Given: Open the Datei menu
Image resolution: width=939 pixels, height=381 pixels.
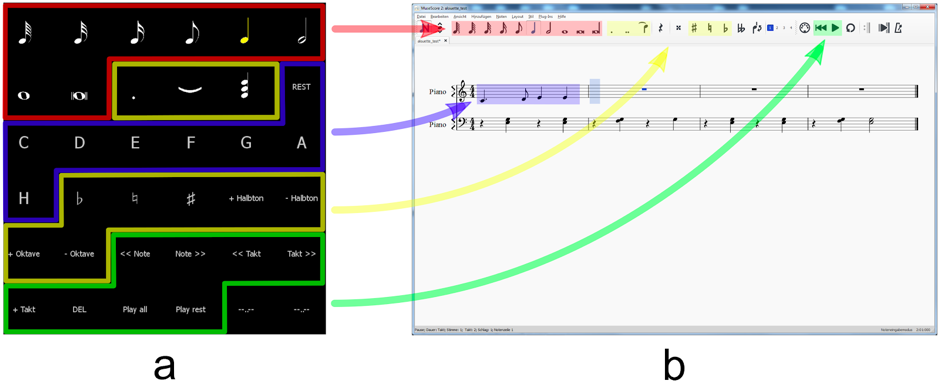Looking at the screenshot, I should coord(421,17).
